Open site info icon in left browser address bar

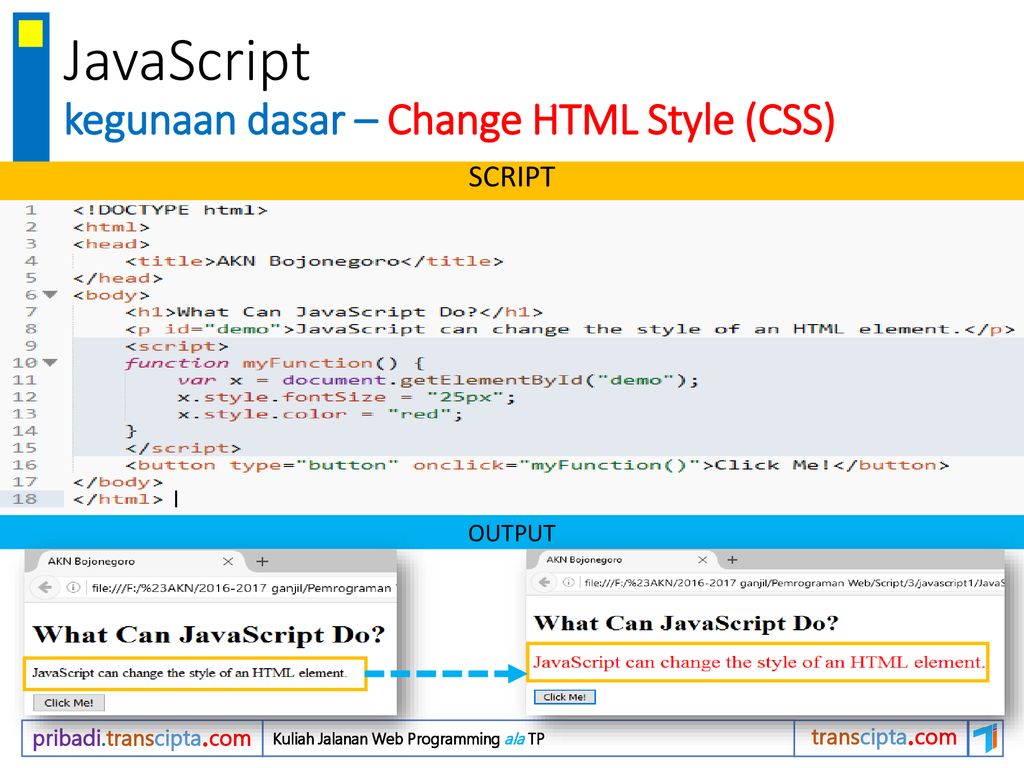tap(73, 587)
